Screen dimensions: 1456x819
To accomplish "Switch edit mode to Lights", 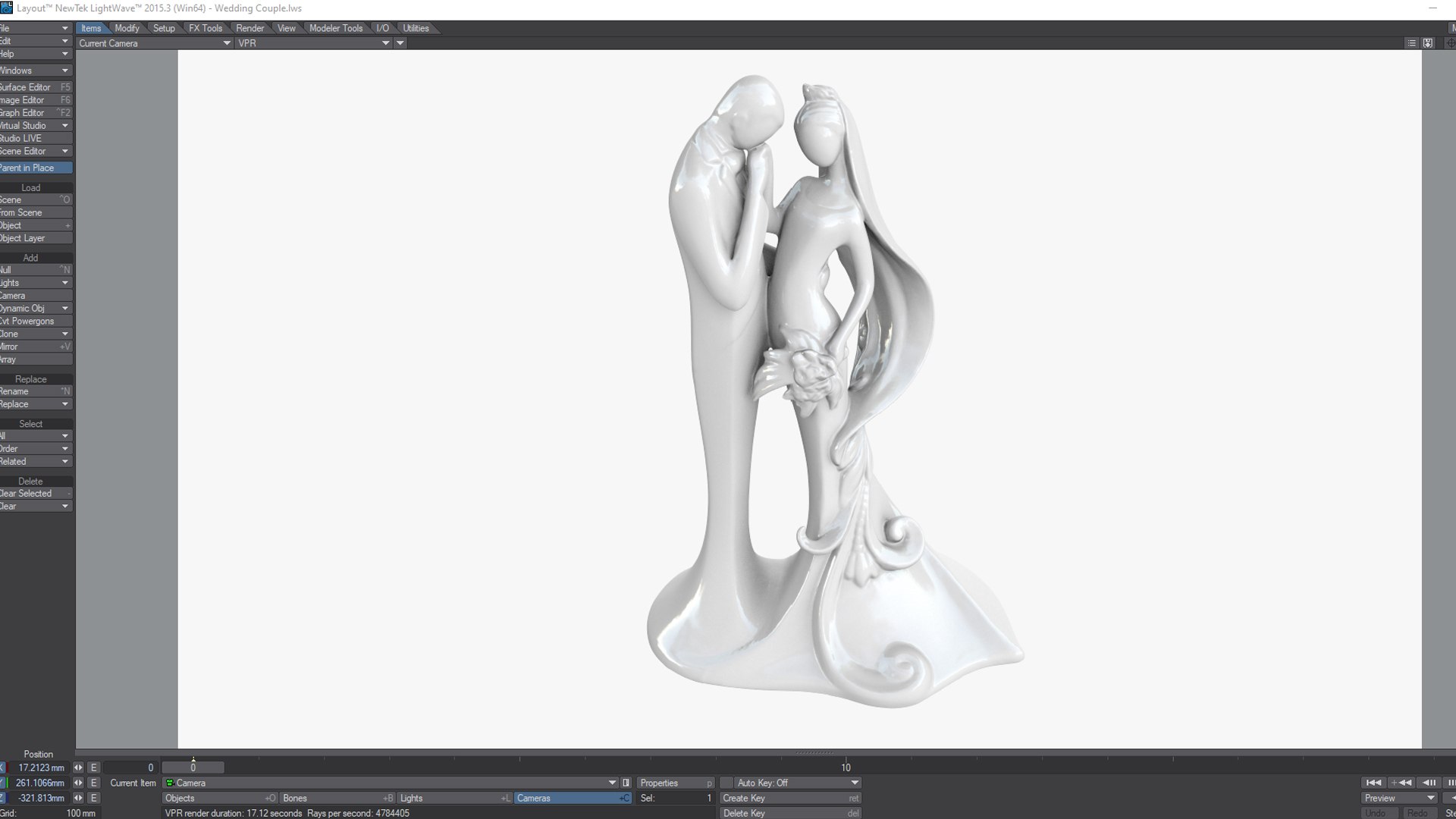I will tap(454, 798).
